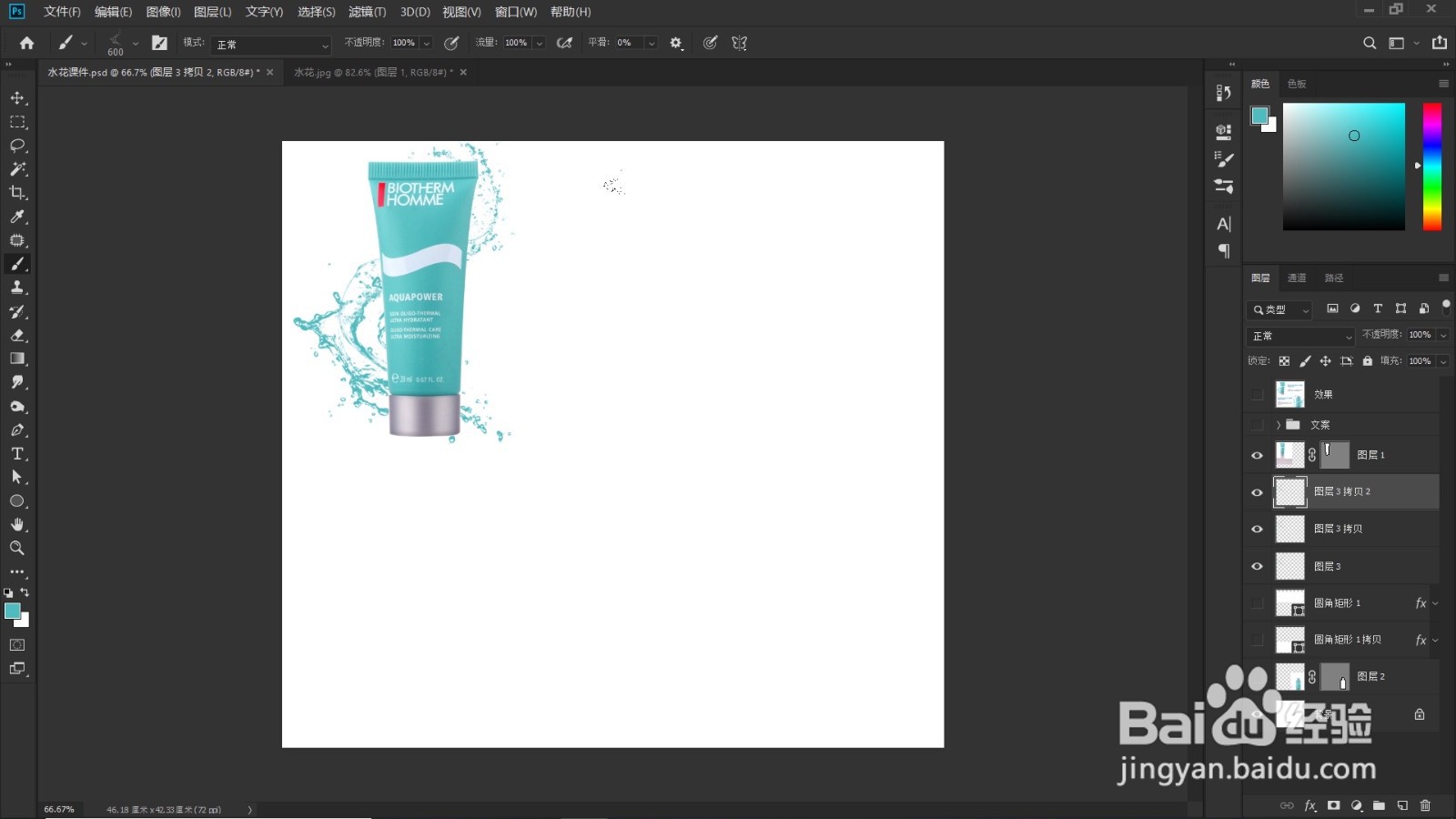The image size is (1456, 819).
Task: Create a new group folder icon
Action: (1379, 805)
